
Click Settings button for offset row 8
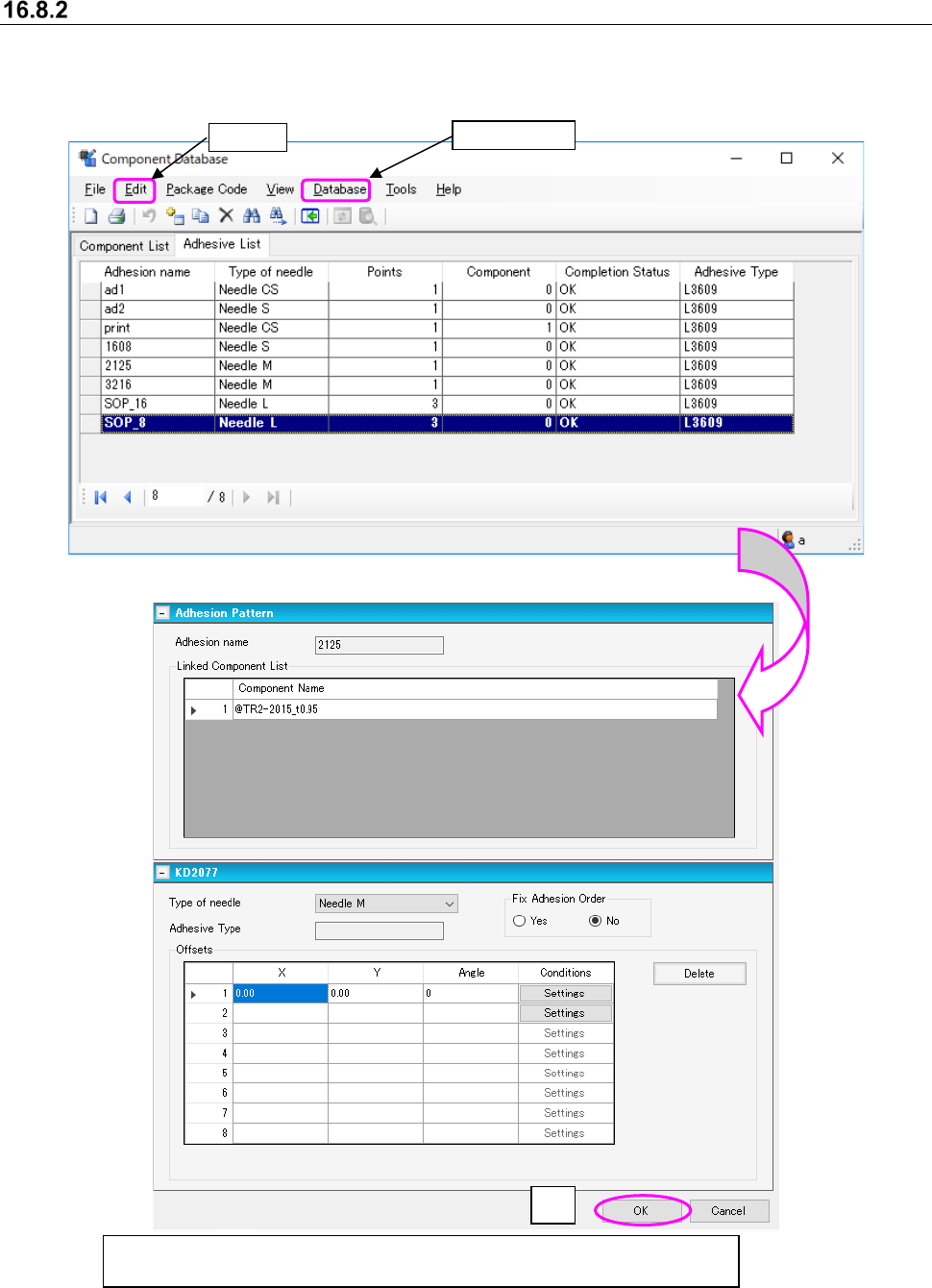pos(565,1133)
